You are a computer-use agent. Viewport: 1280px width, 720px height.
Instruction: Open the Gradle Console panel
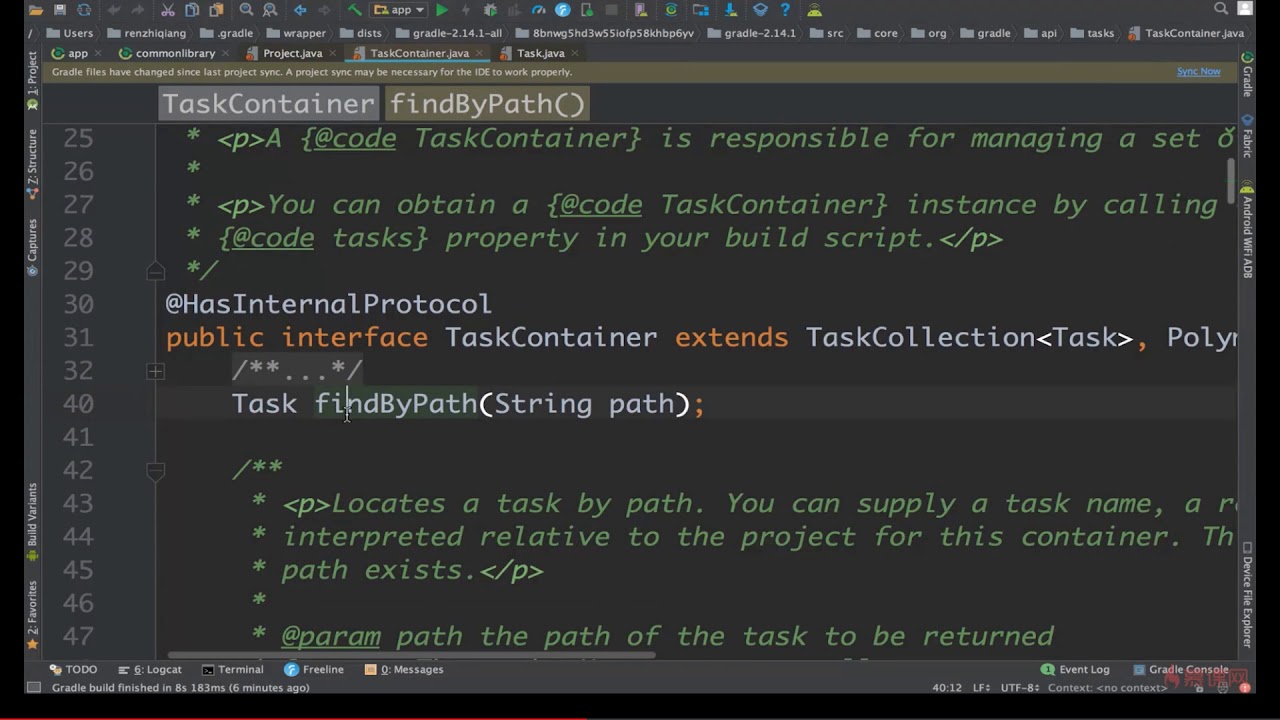[1180, 670]
